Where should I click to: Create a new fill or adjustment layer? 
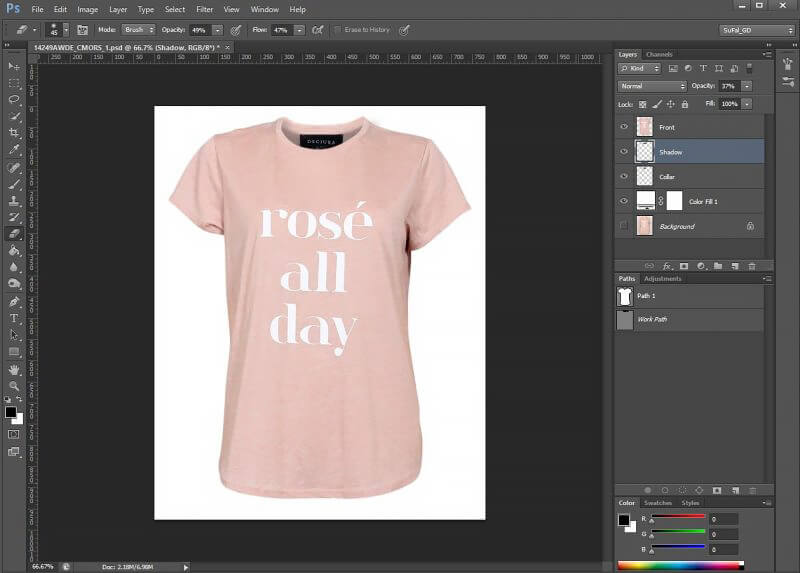tap(701, 266)
